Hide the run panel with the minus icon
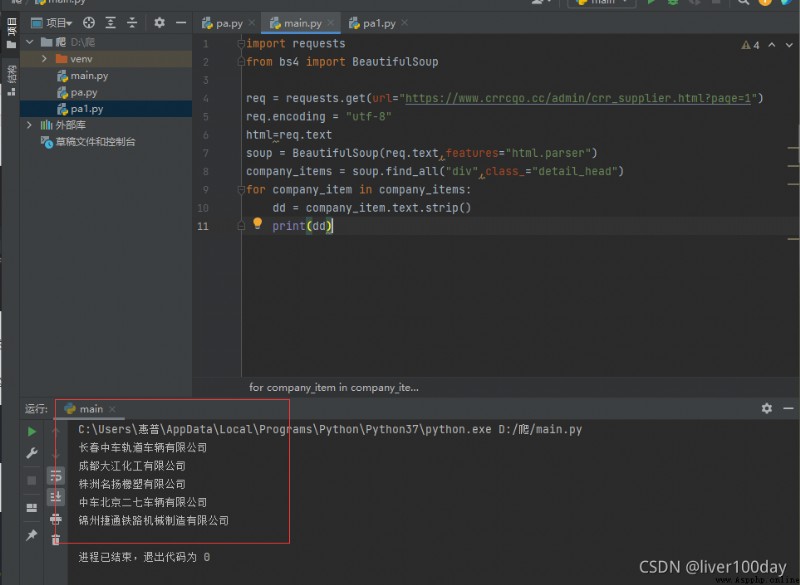This screenshot has width=800, height=585. [x=788, y=409]
